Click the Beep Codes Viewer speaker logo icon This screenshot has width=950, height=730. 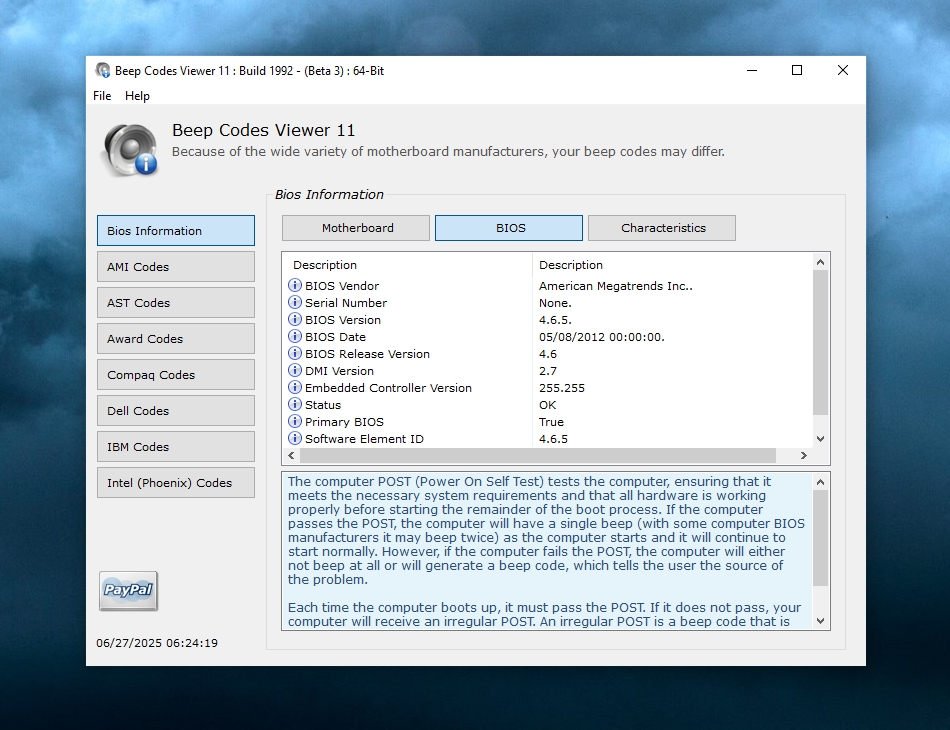pos(130,150)
